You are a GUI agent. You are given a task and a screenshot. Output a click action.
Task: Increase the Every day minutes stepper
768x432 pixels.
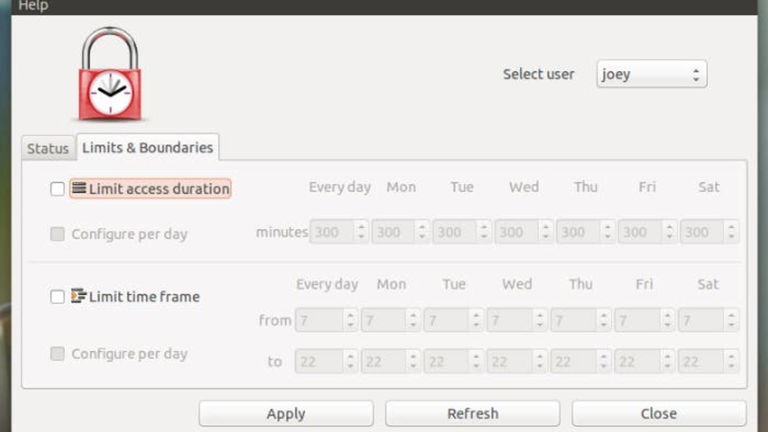click(x=361, y=227)
